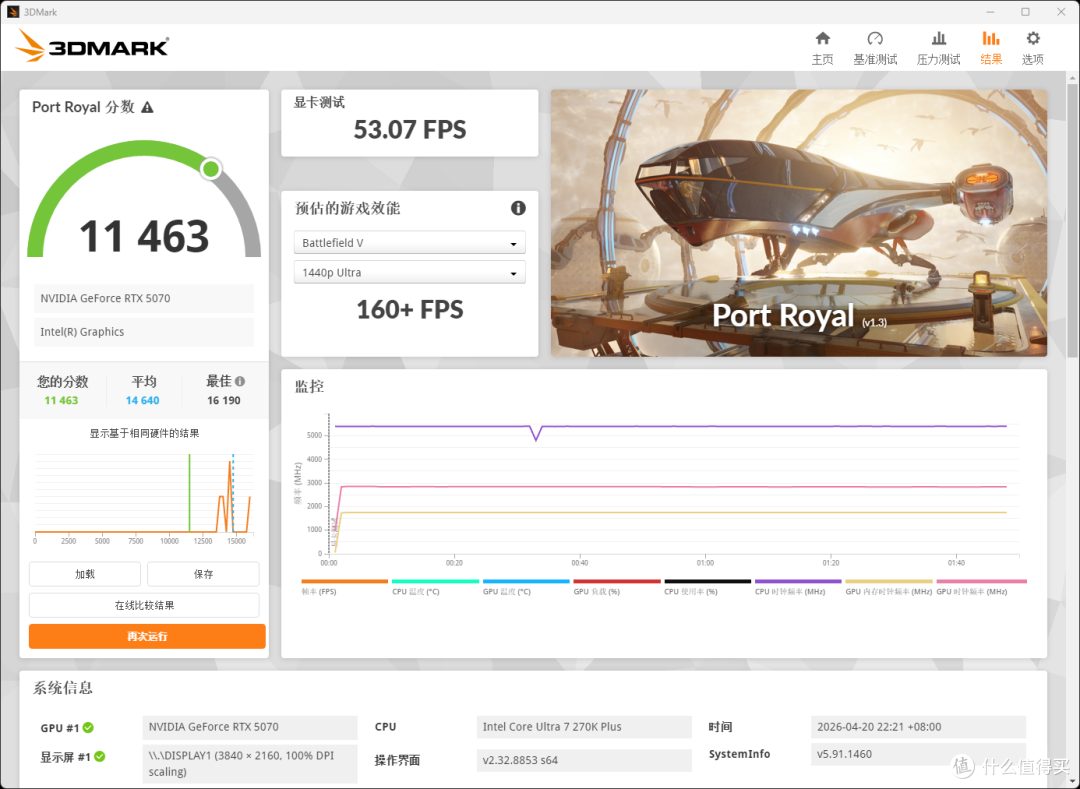Toggle the GPU 温度 blue legend line

[526, 586]
